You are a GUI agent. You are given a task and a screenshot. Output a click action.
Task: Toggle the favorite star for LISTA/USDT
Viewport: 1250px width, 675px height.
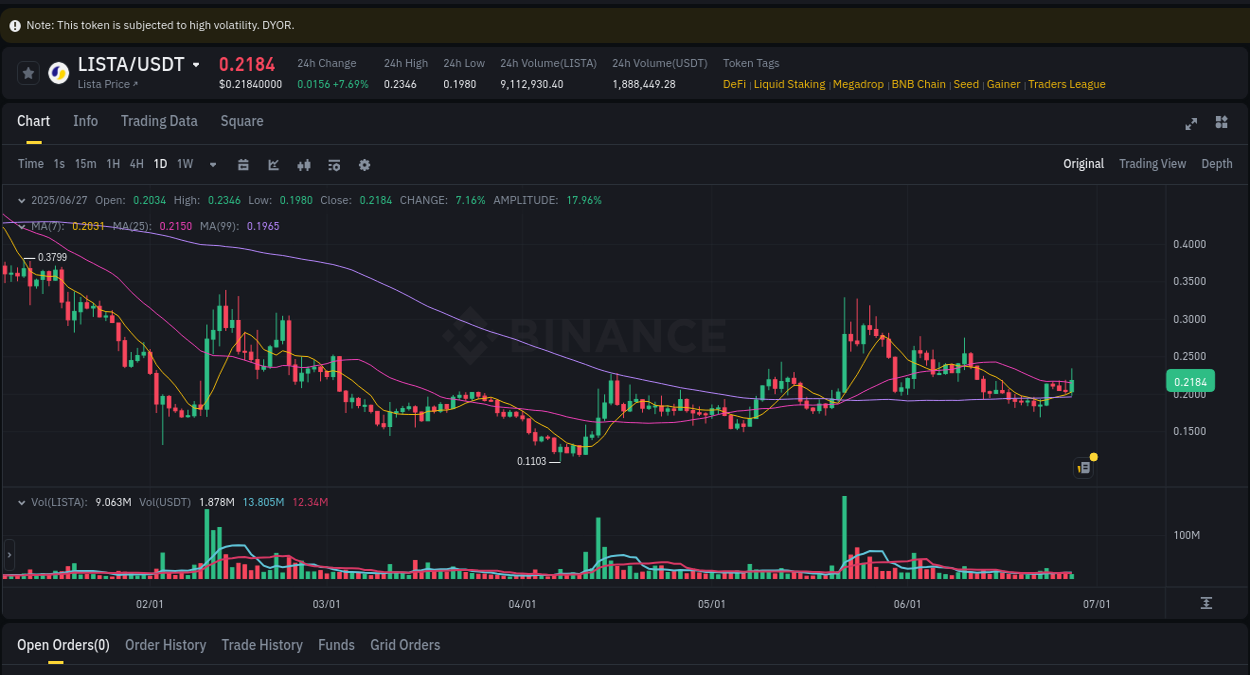(28, 72)
